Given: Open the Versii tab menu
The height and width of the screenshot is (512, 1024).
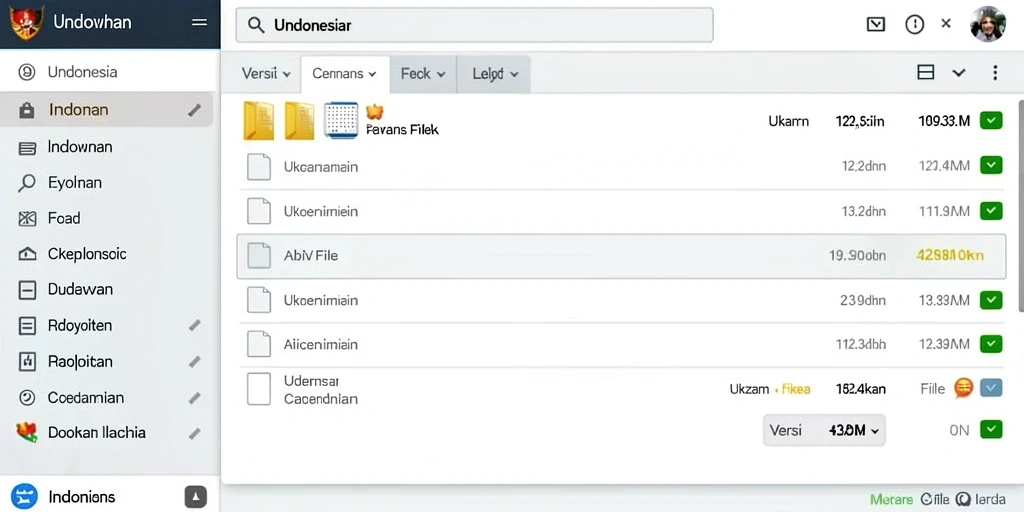Looking at the screenshot, I should tap(265, 74).
